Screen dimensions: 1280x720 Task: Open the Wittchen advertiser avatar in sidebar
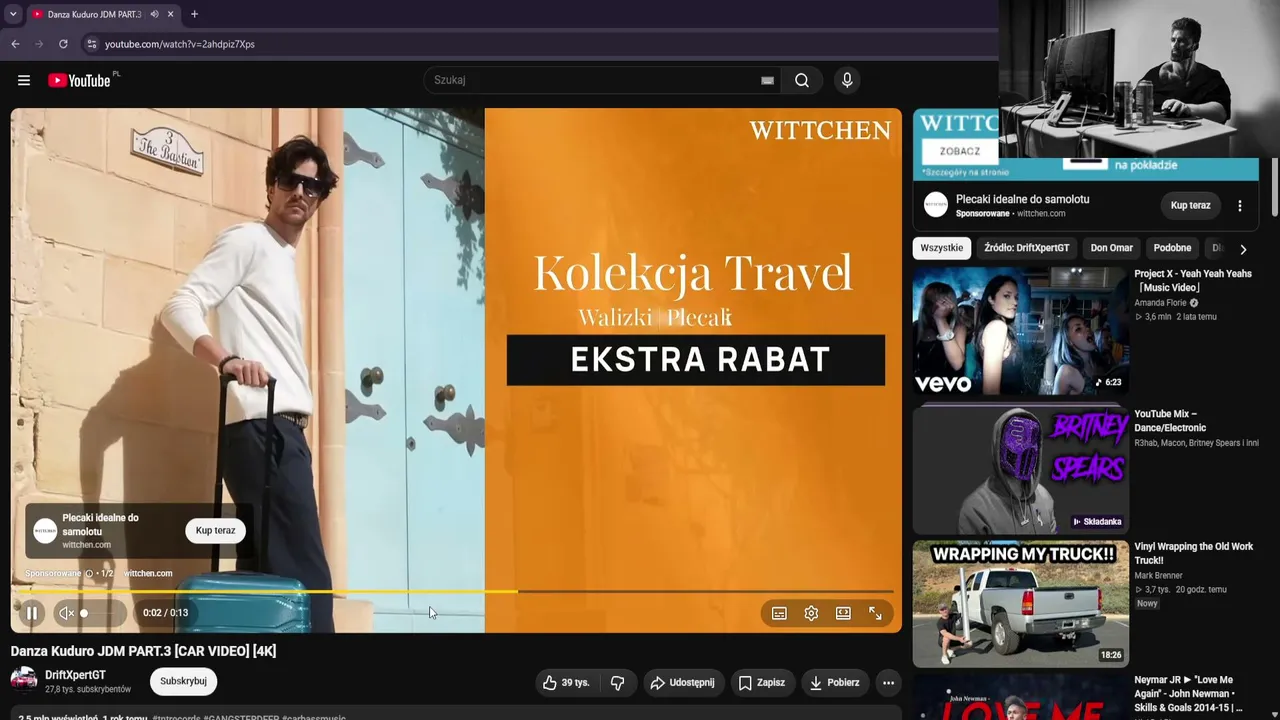[x=935, y=205]
